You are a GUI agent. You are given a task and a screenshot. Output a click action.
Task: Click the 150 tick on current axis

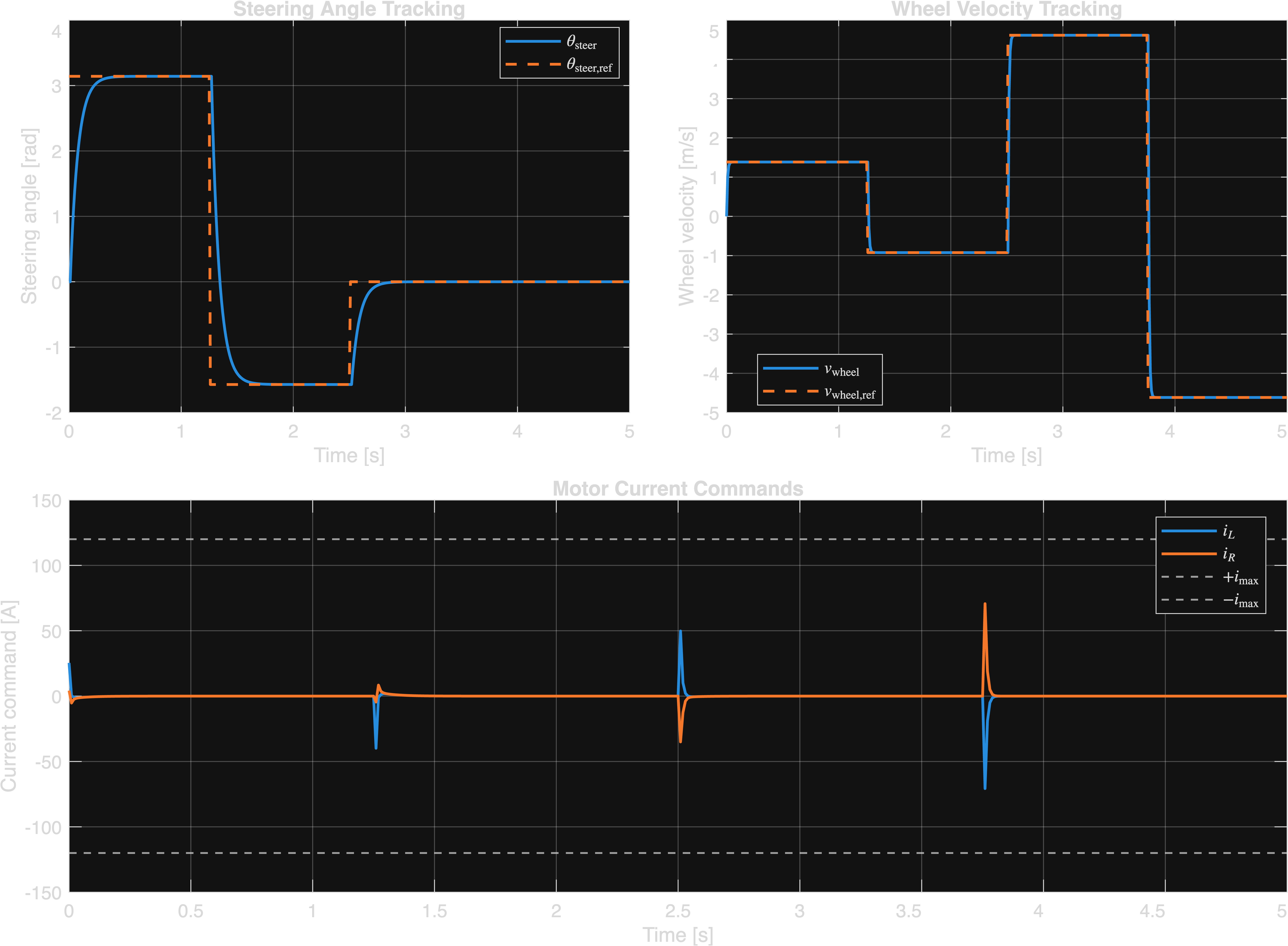[x=46, y=501]
